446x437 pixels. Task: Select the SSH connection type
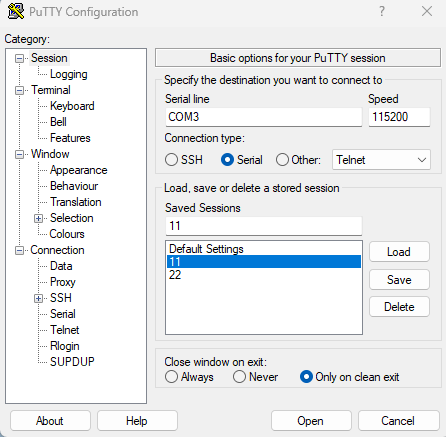171,160
